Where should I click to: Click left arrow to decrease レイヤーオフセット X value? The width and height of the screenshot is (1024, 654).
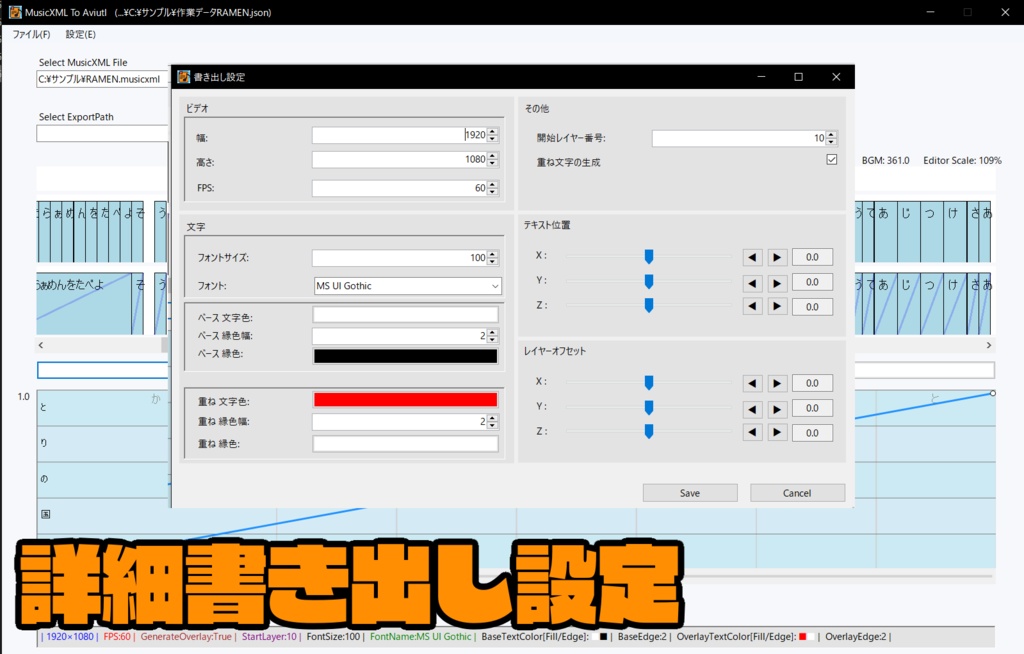(x=752, y=382)
